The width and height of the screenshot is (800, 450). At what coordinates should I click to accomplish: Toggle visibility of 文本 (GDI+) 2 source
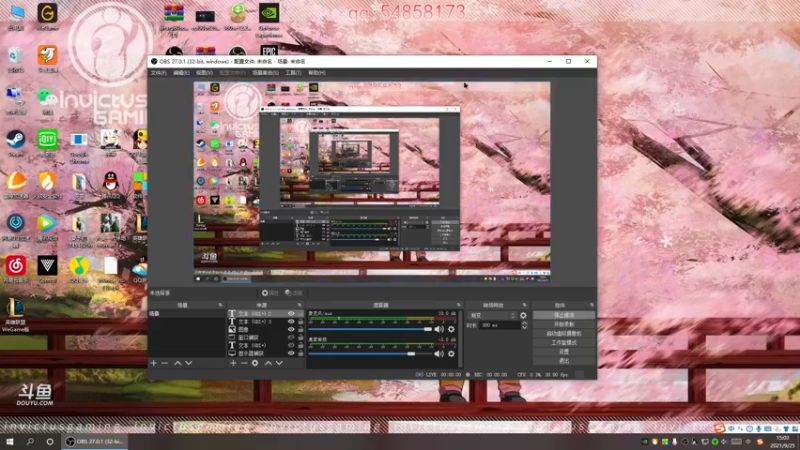291,313
